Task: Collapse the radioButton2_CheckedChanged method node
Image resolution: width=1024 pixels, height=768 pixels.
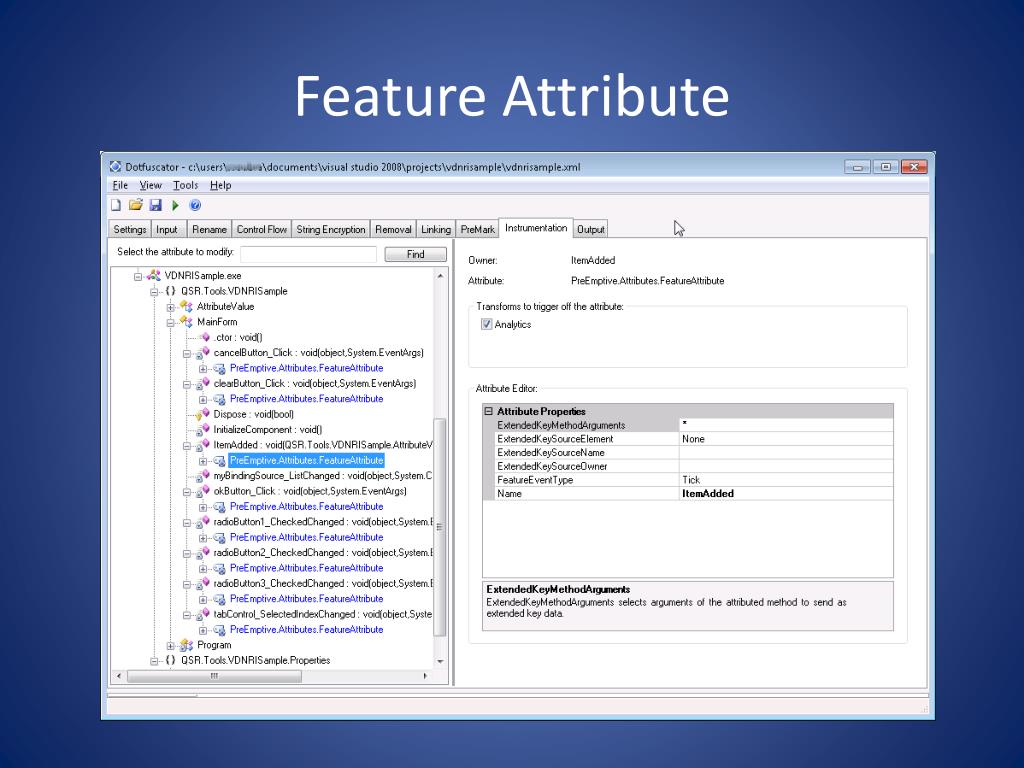Action: pyautogui.click(x=187, y=553)
